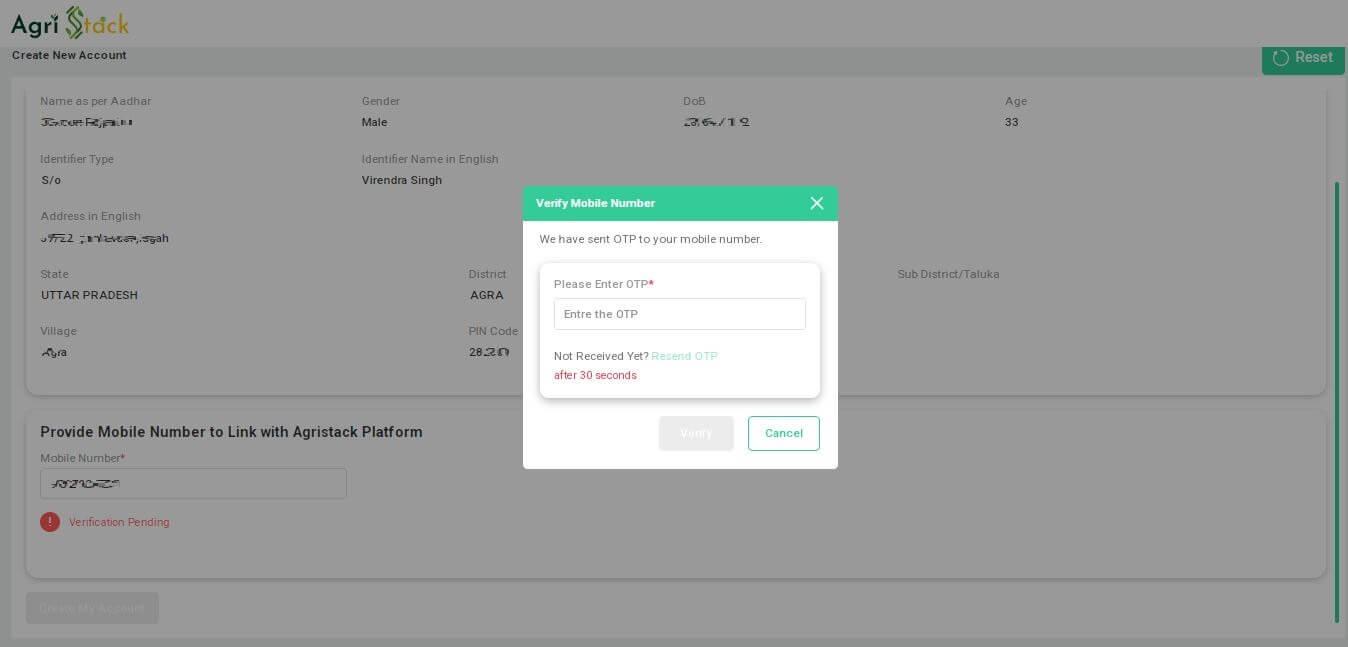Click the OTP entry field
Screen dimensions: 1348x647
[680, 314]
